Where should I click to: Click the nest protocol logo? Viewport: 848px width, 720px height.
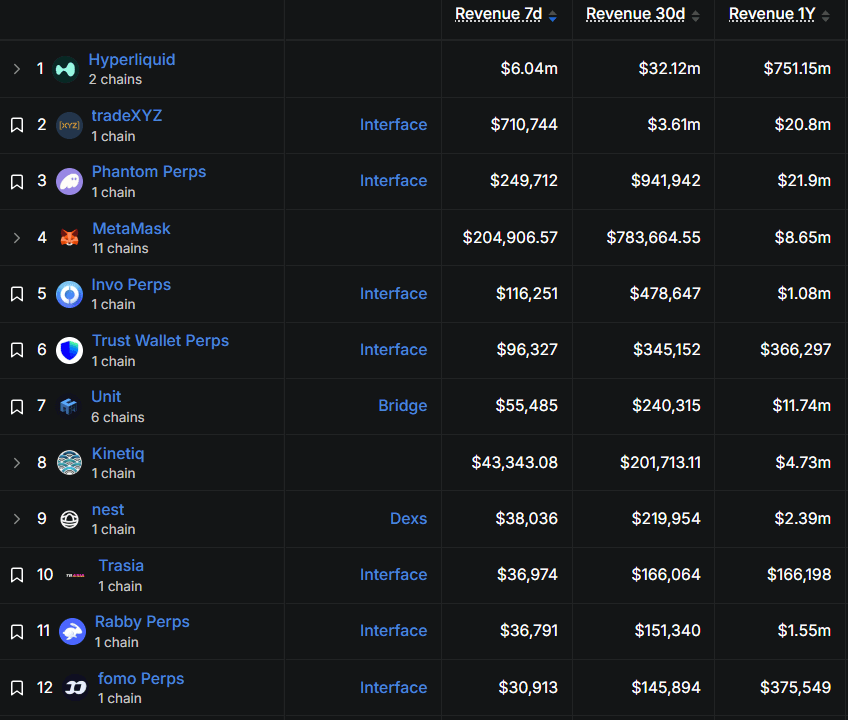[x=69, y=519]
